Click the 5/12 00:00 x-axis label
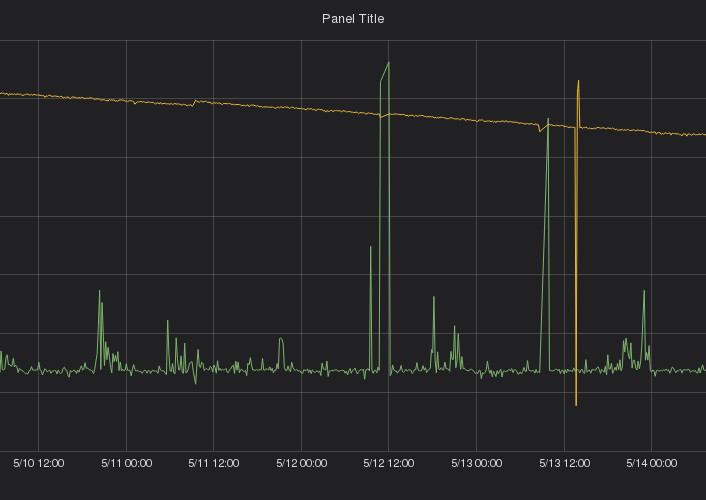706x500 pixels. click(x=302, y=463)
